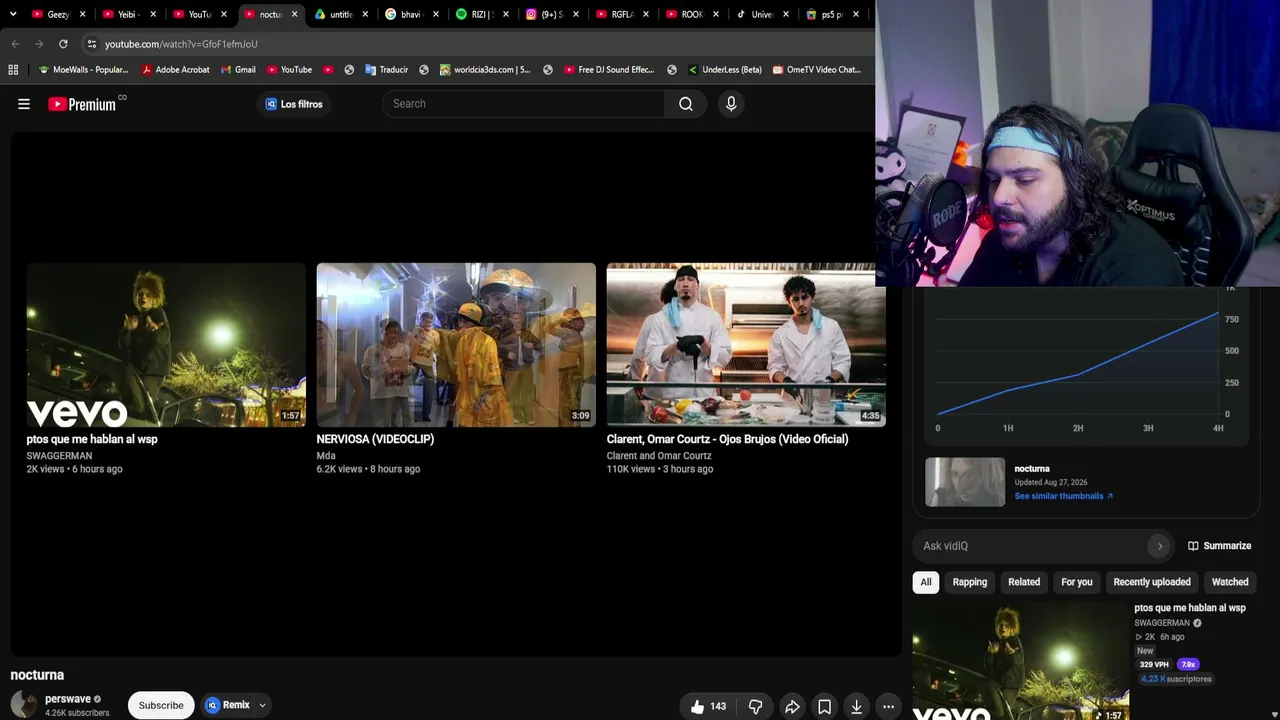Start voice search with the microphone

pos(731,104)
